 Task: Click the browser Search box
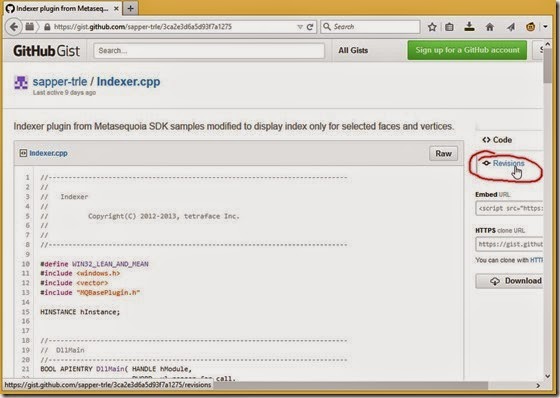pos(370,27)
